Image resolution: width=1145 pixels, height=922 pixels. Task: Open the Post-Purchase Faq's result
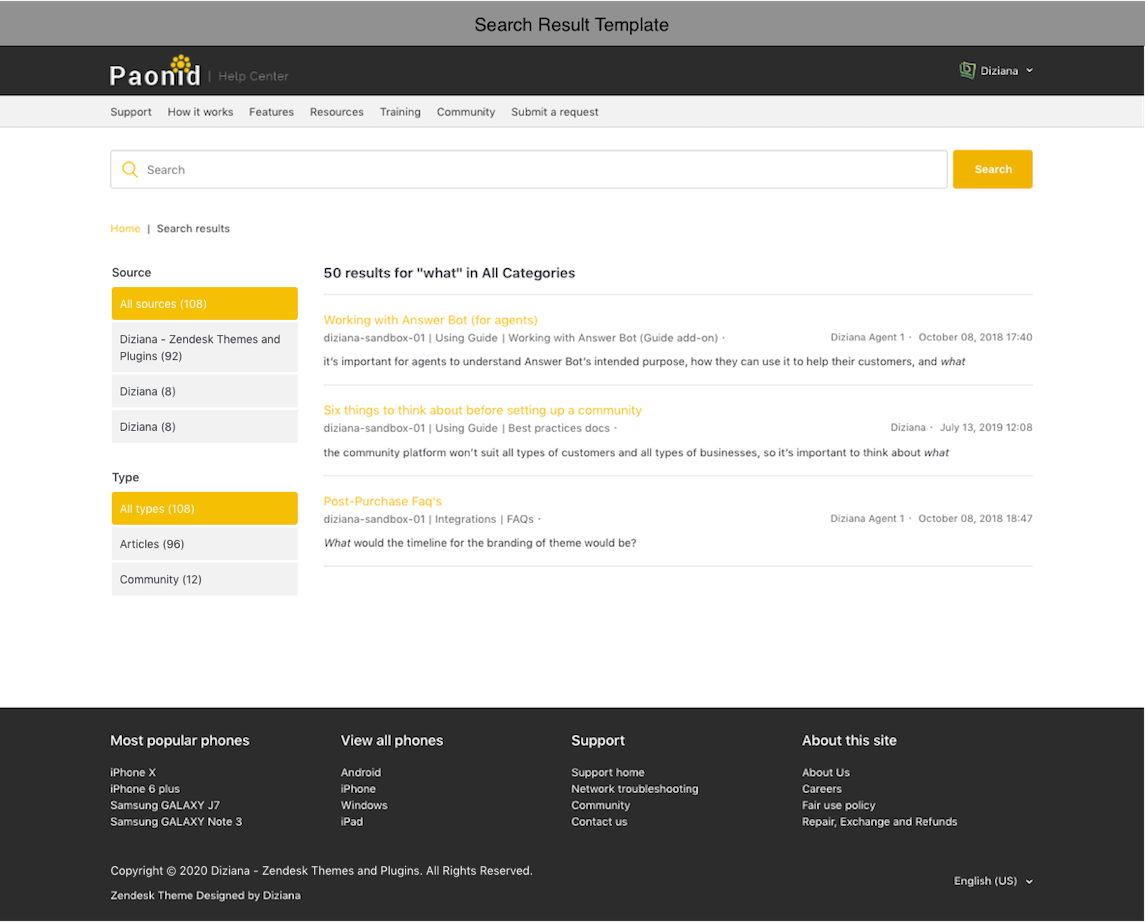pyautogui.click(x=383, y=501)
